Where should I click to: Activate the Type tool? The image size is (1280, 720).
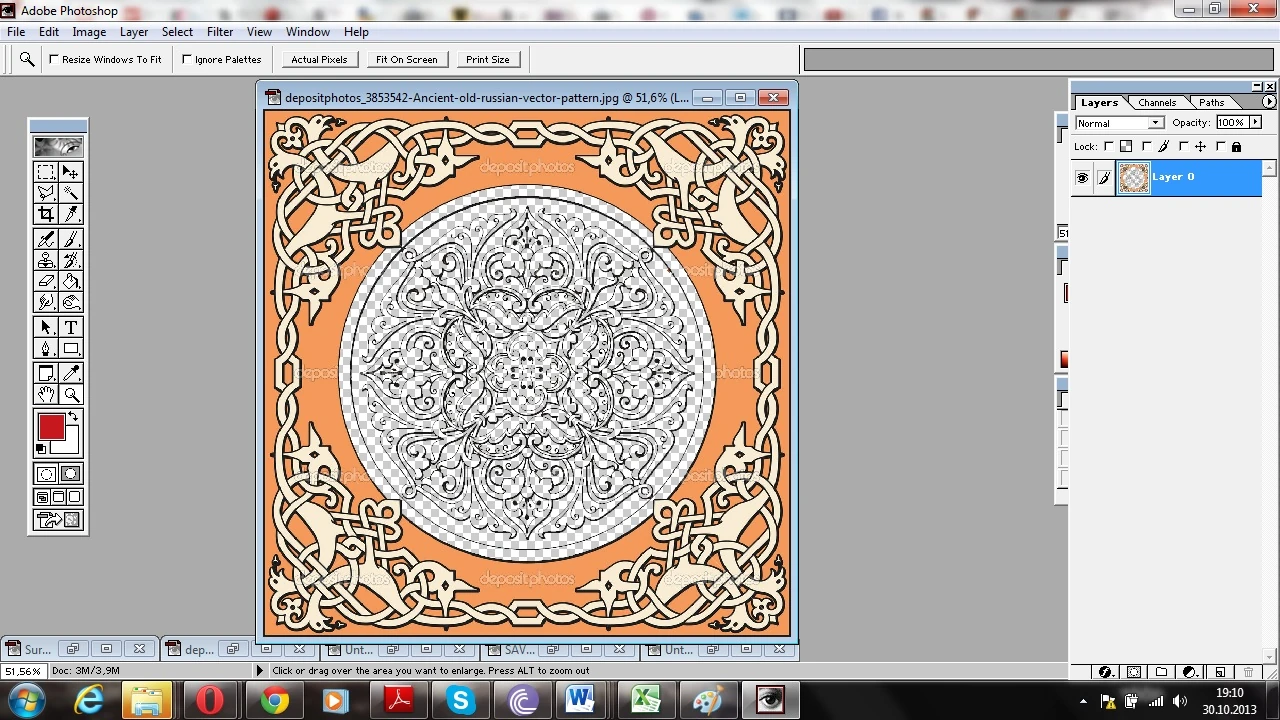(x=71, y=327)
